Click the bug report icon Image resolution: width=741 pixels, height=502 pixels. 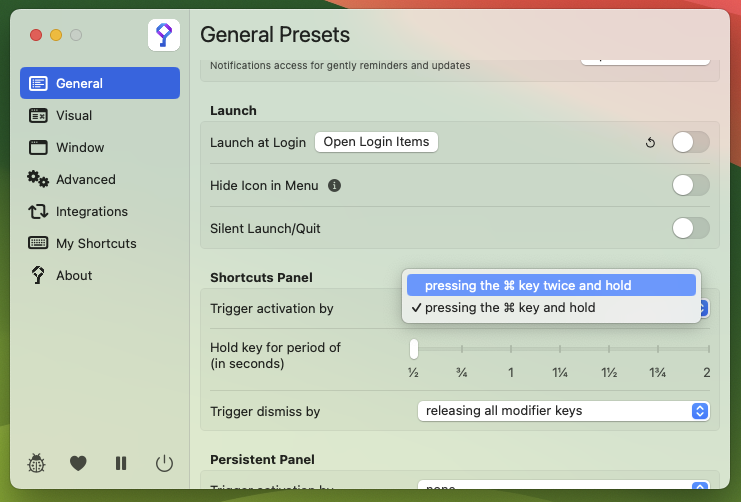click(38, 463)
